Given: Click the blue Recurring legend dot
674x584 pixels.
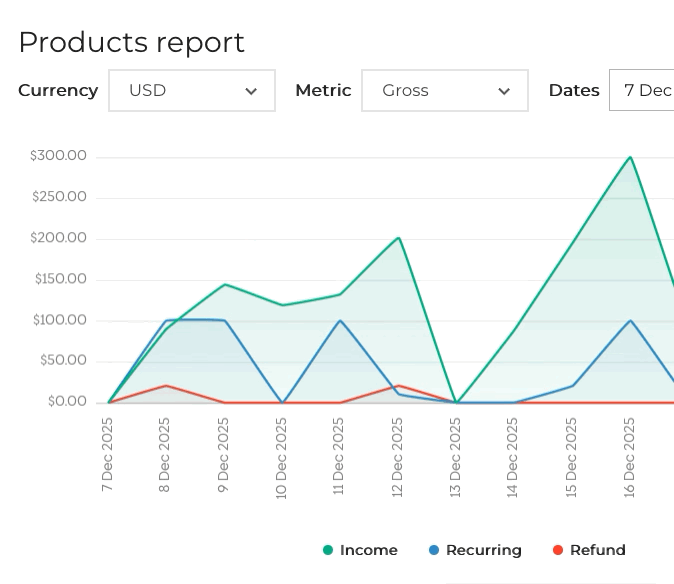Looking at the screenshot, I should [x=434, y=550].
